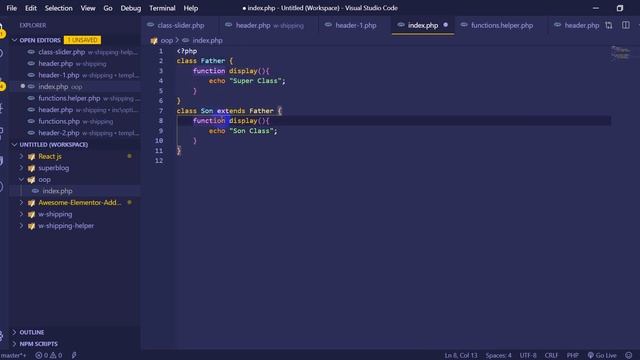Viewport: 640px width, 360px height.
Task: Open the Edit menu
Action: click(x=31, y=8)
